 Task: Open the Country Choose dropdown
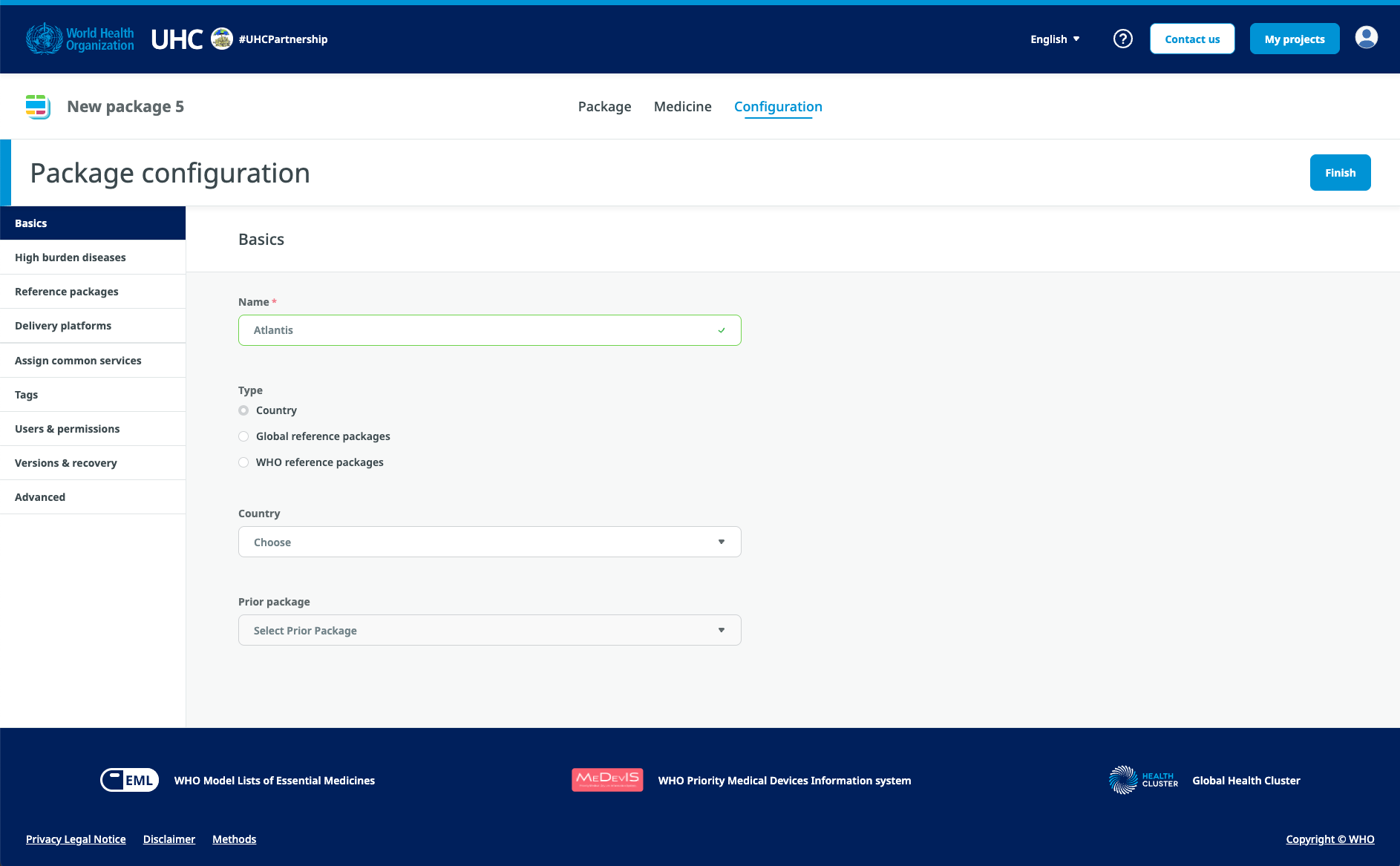[x=489, y=542]
